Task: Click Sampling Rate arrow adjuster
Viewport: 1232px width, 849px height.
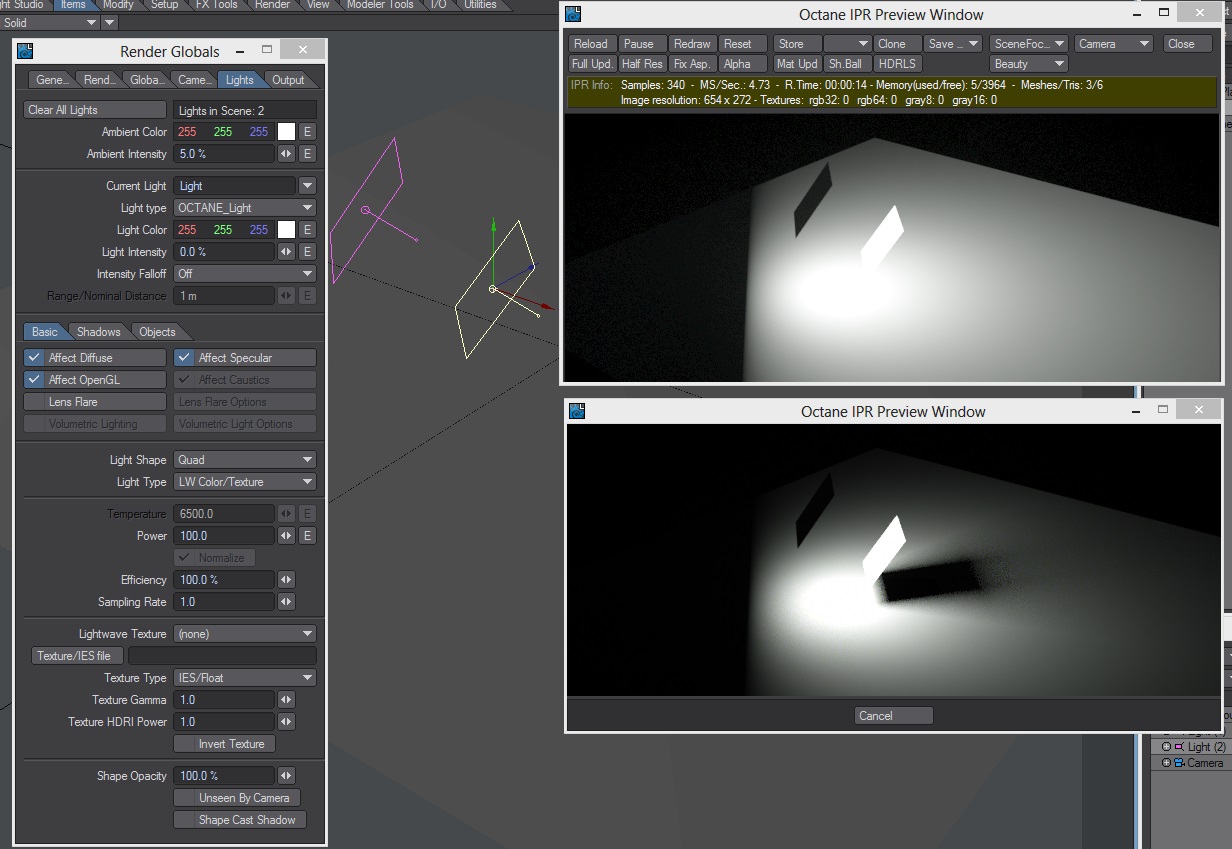Action: point(286,602)
